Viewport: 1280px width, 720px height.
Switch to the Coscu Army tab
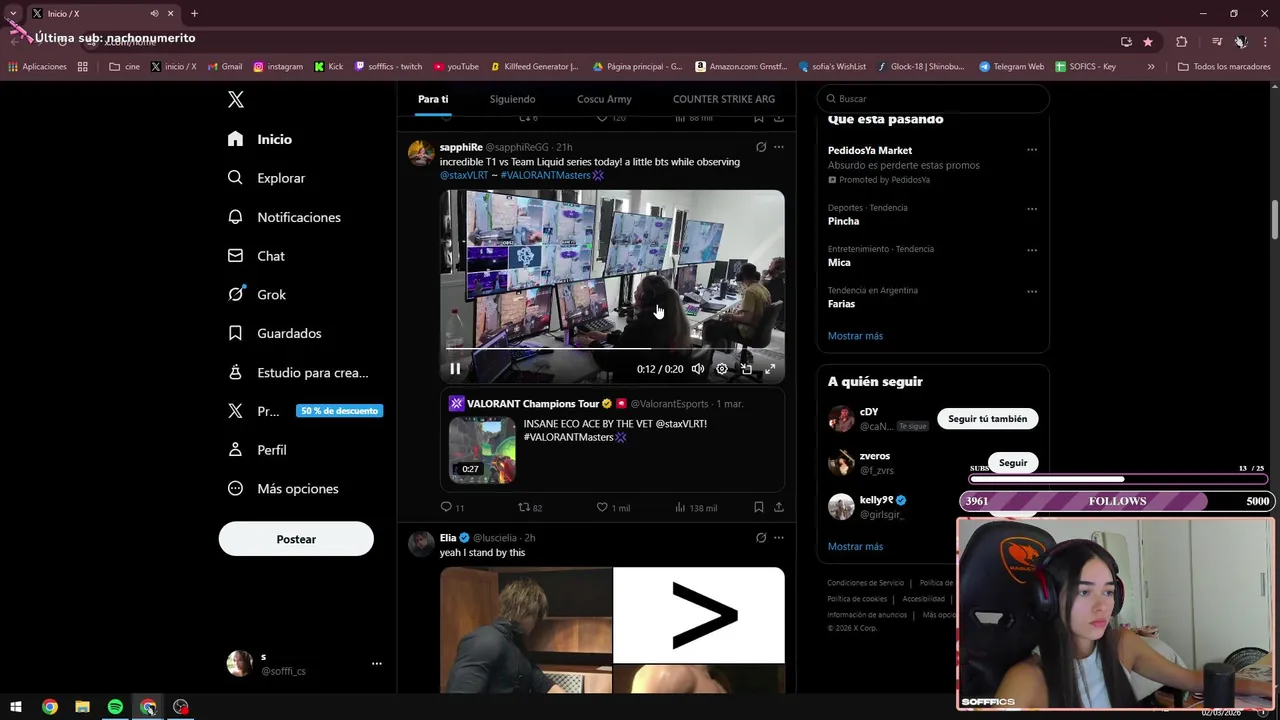tap(604, 99)
